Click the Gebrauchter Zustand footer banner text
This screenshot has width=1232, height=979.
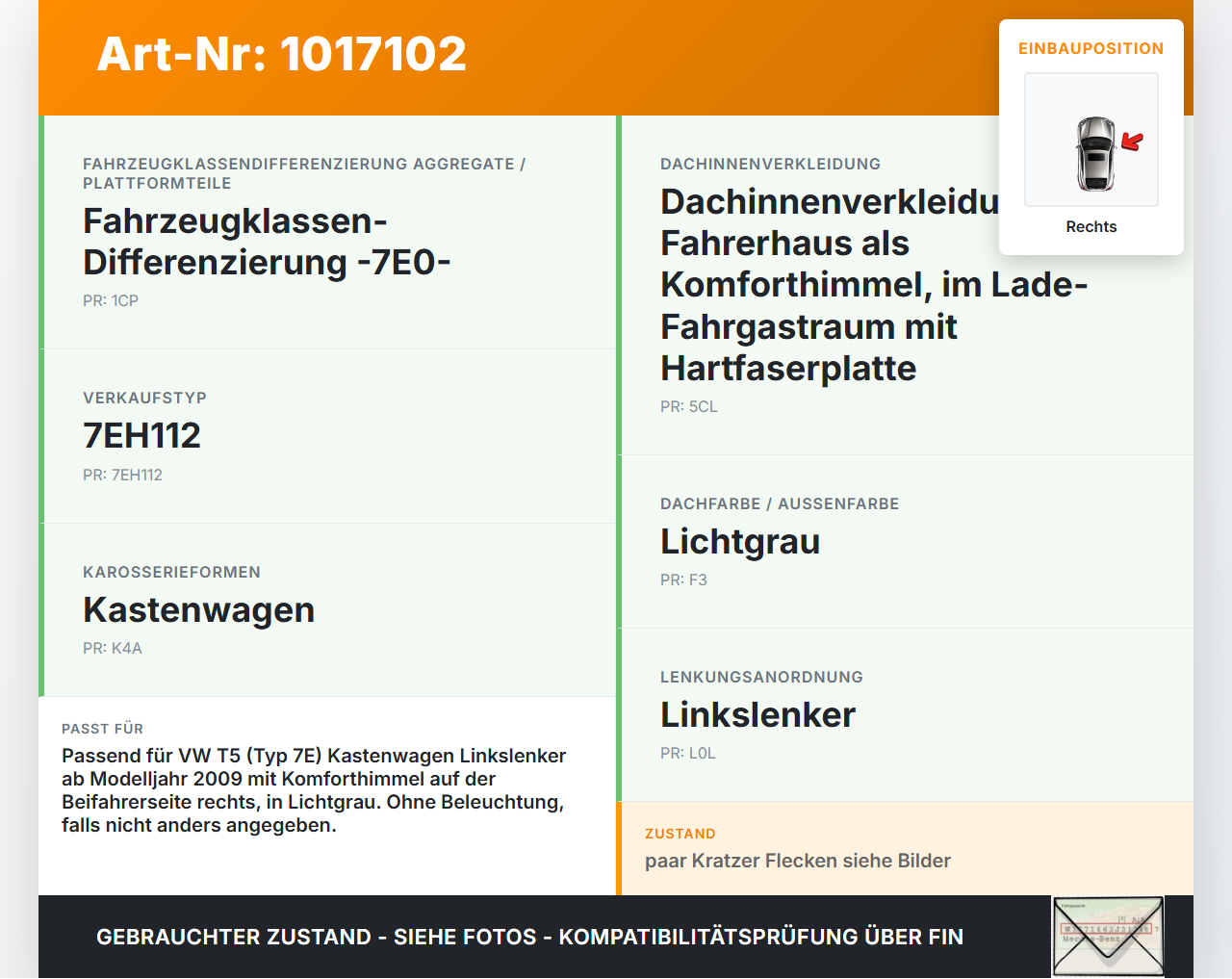pyautogui.click(x=529, y=937)
